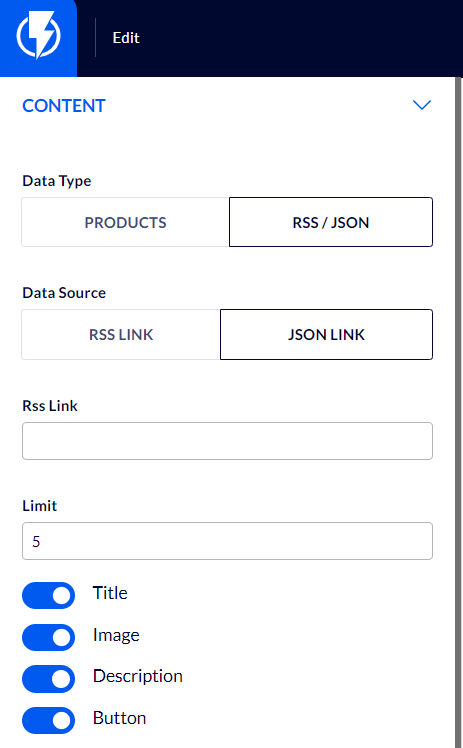Viewport: 463px width, 748px height.
Task: Click the Title label text
Action: [110, 593]
